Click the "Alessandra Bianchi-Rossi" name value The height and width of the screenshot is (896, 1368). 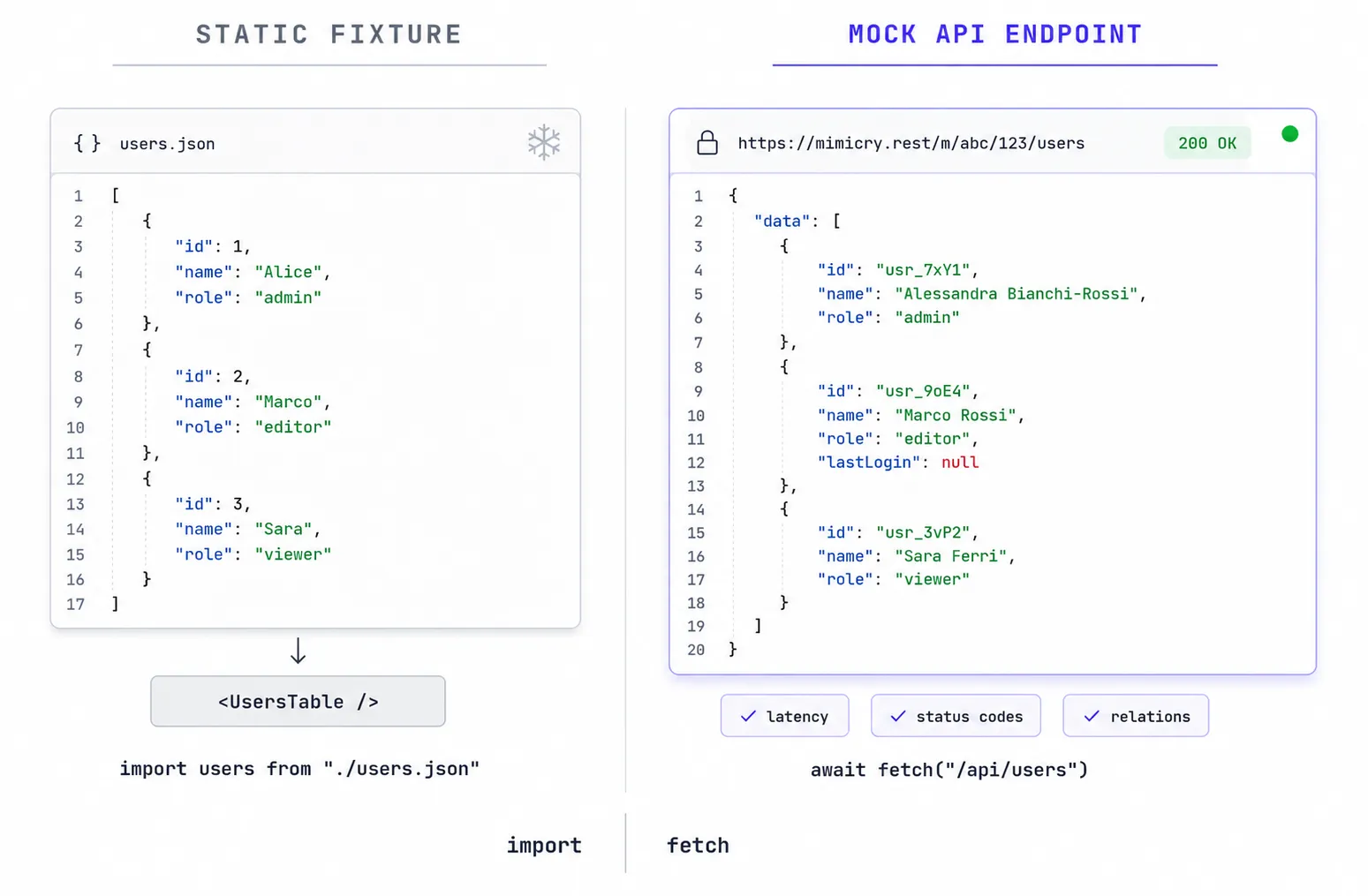point(1017,294)
